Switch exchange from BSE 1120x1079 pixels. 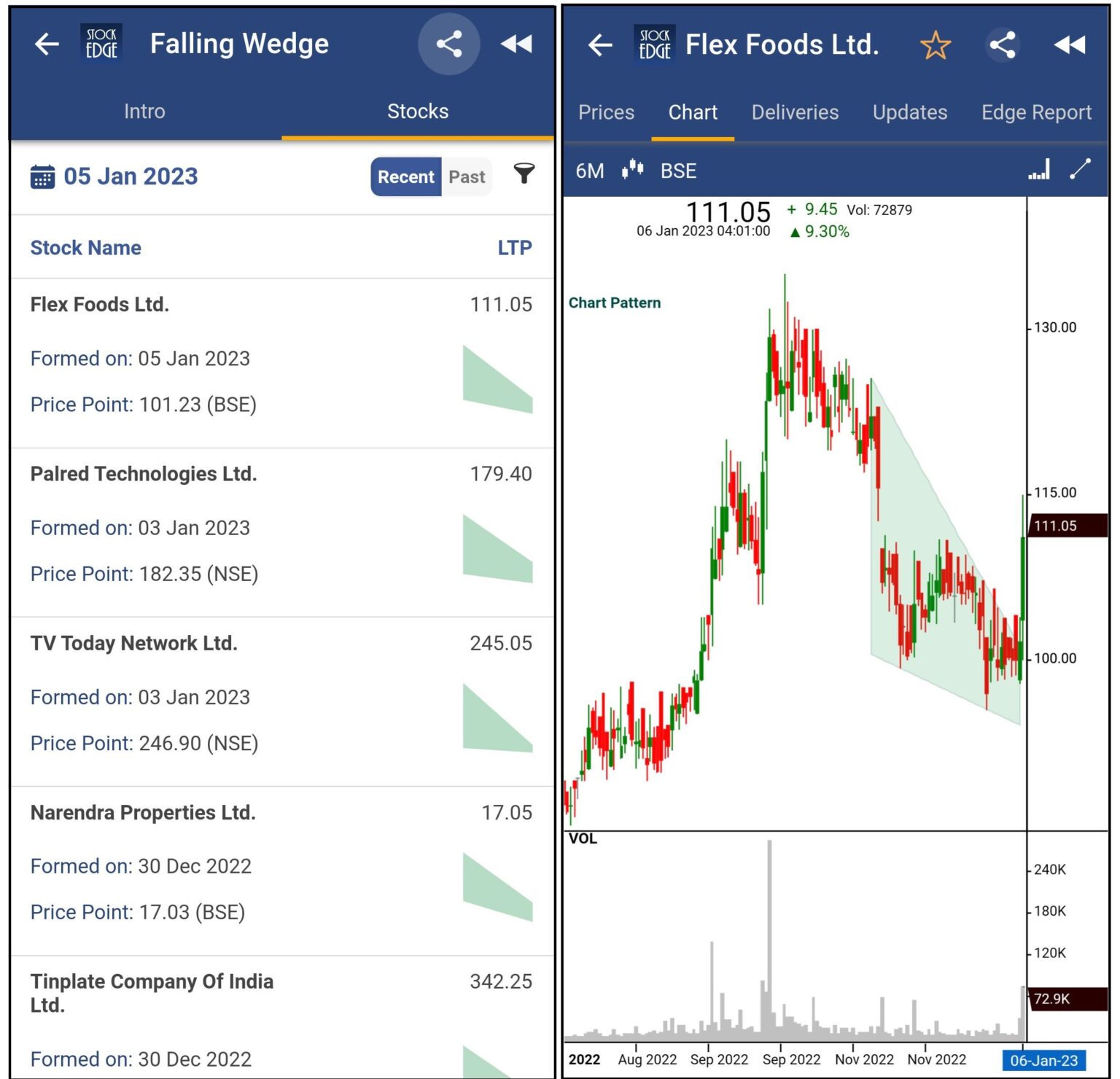point(678,171)
